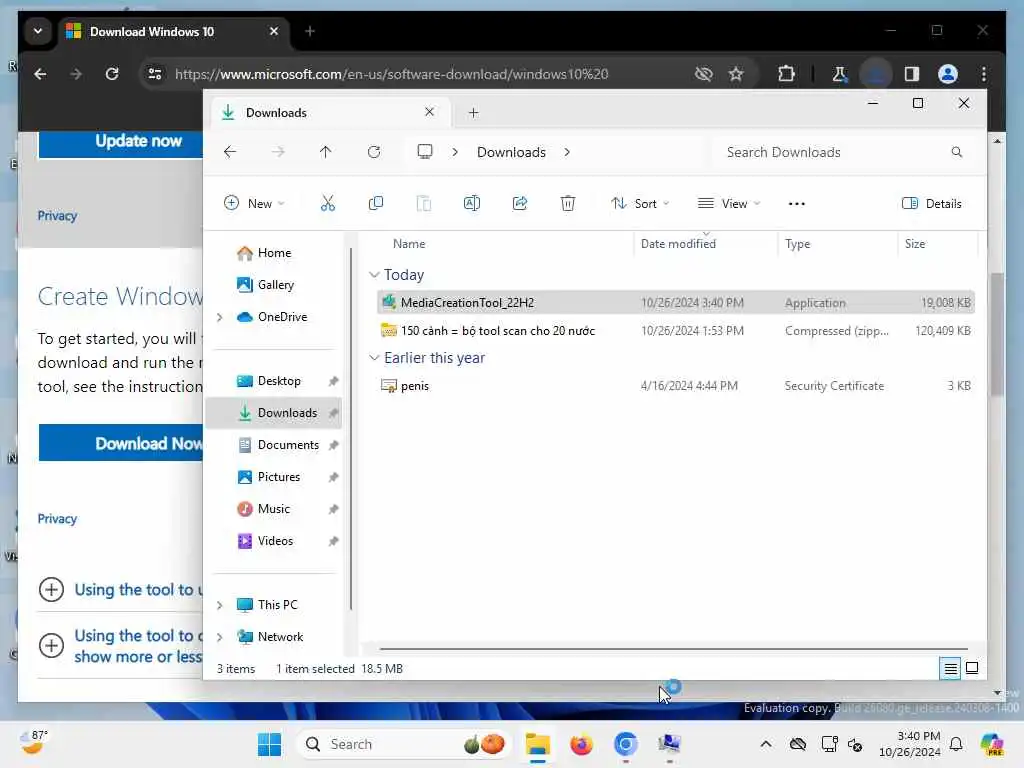Click the Paste icon in Explorer toolbar
The width and height of the screenshot is (1024, 768).
(424, 203)
